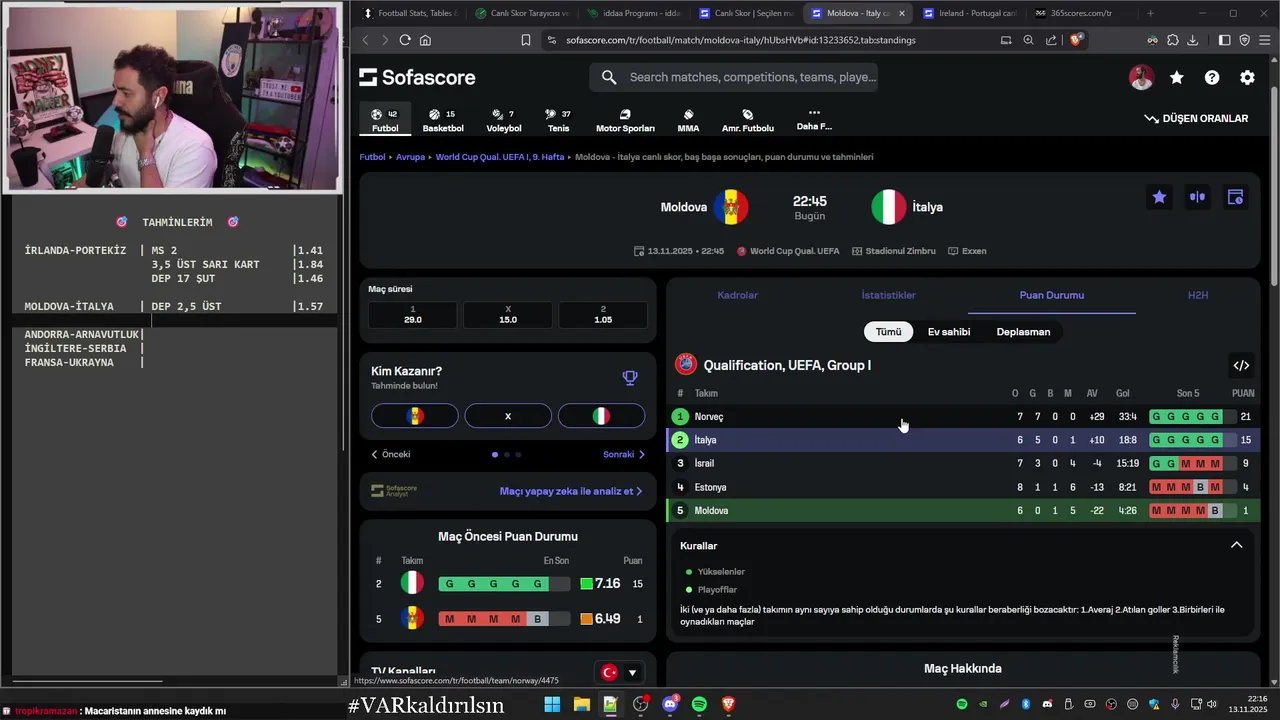
Task: Open Estonya team row
Action: pyautogui.click(x=963, y=487)
